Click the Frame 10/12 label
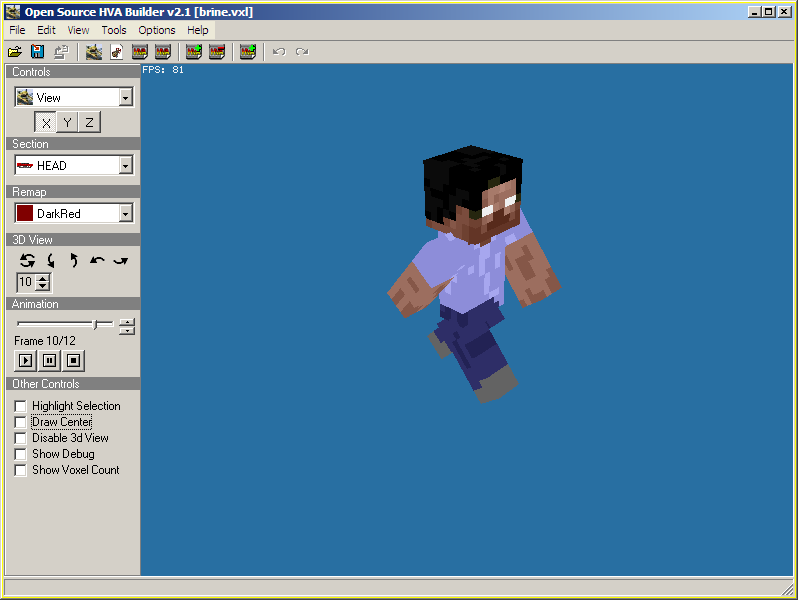798x600 pixels. [x=45, y=340]
